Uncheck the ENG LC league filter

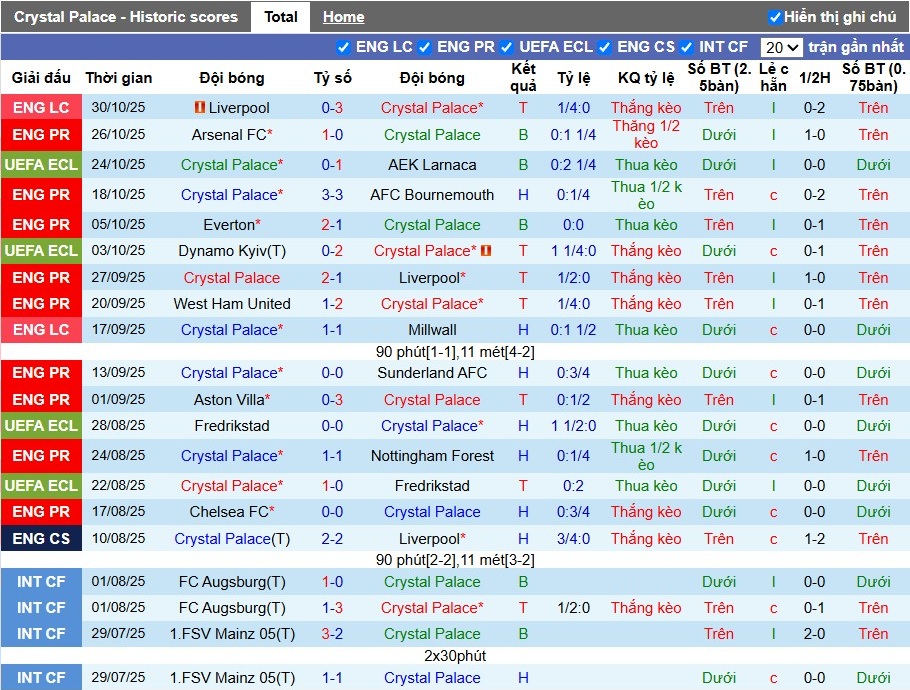[x=344, y=47]
